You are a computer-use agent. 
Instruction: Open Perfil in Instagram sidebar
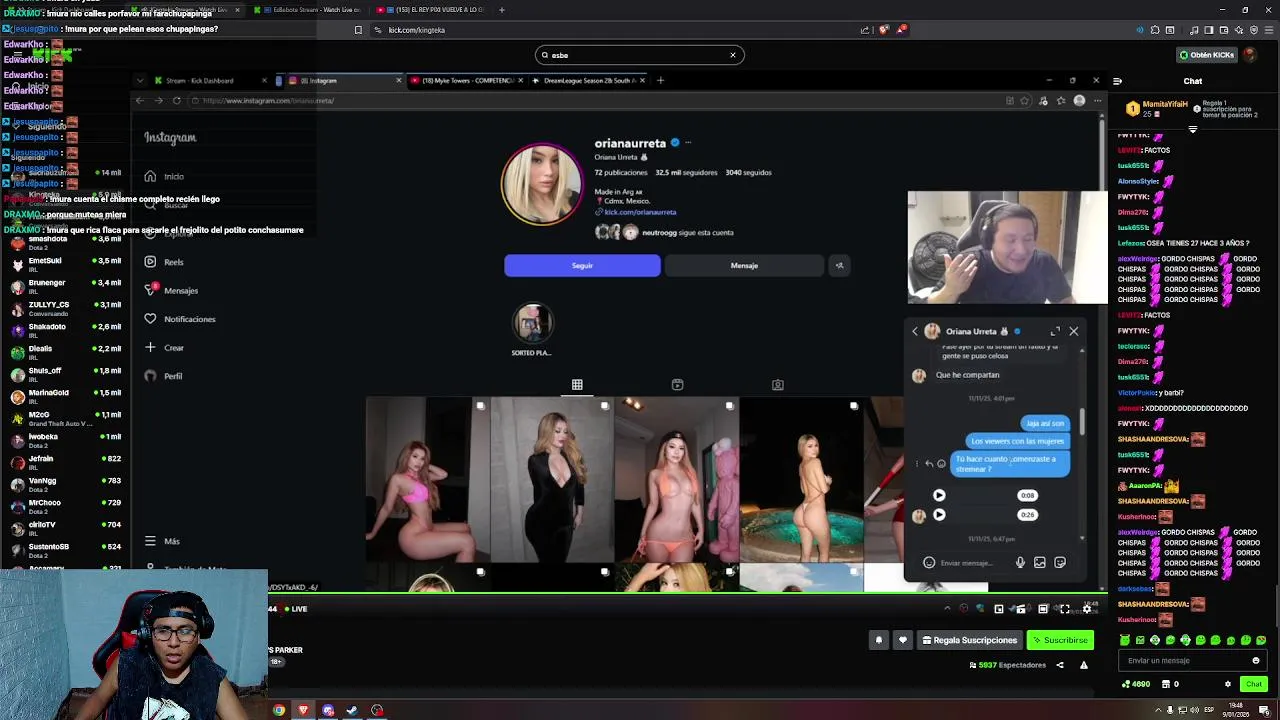click(x=163, y=376)
